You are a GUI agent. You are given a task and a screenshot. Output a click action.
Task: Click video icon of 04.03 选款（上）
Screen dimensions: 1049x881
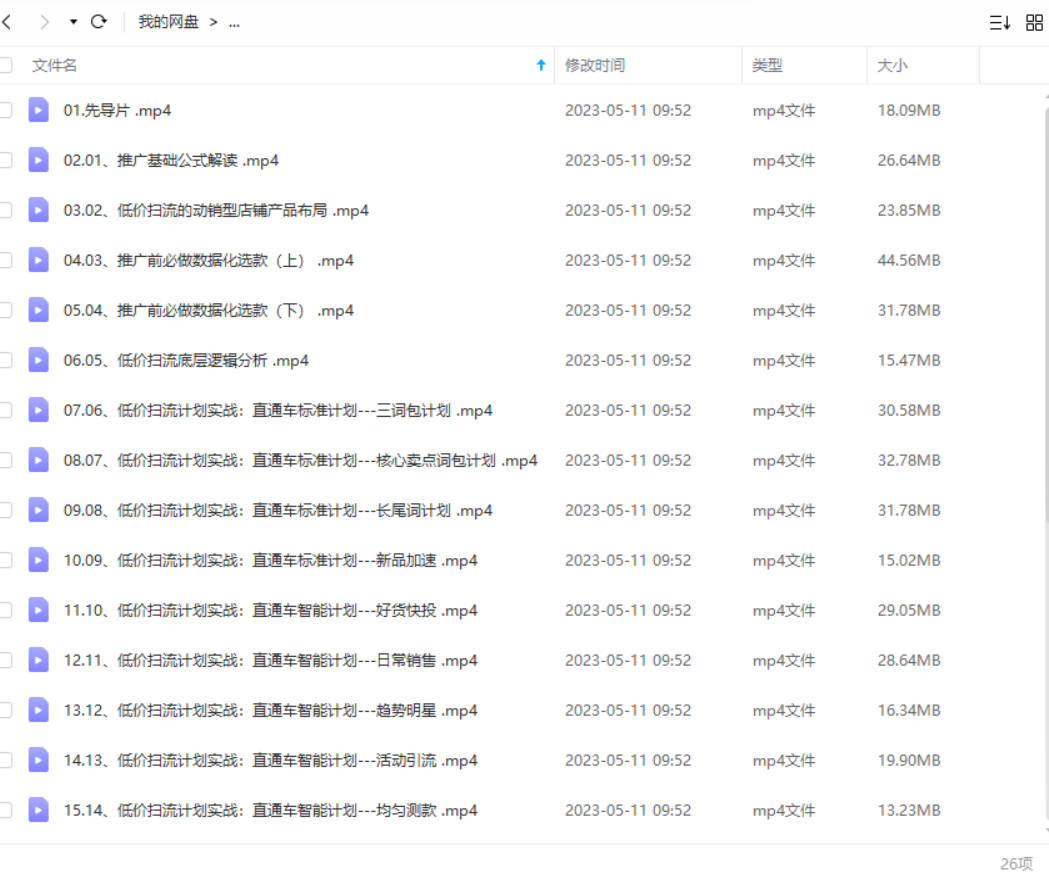[x=38, y=260]
